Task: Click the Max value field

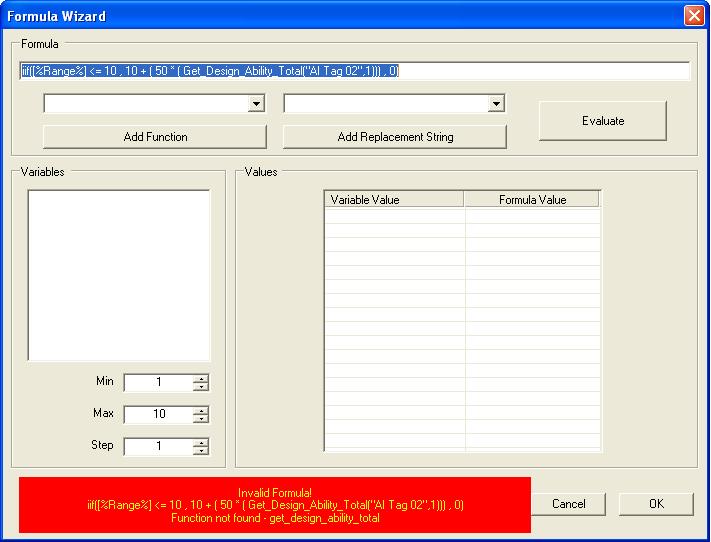Action: click(x=158, y=415)
